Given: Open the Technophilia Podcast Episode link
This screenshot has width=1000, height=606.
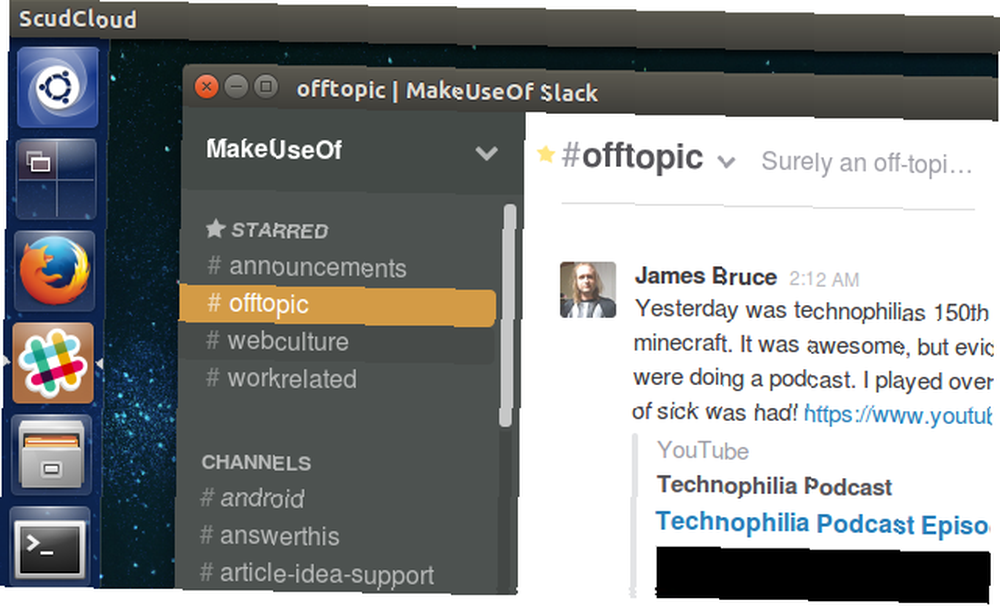Looking at the screenshot, I should tap(823, 523).
